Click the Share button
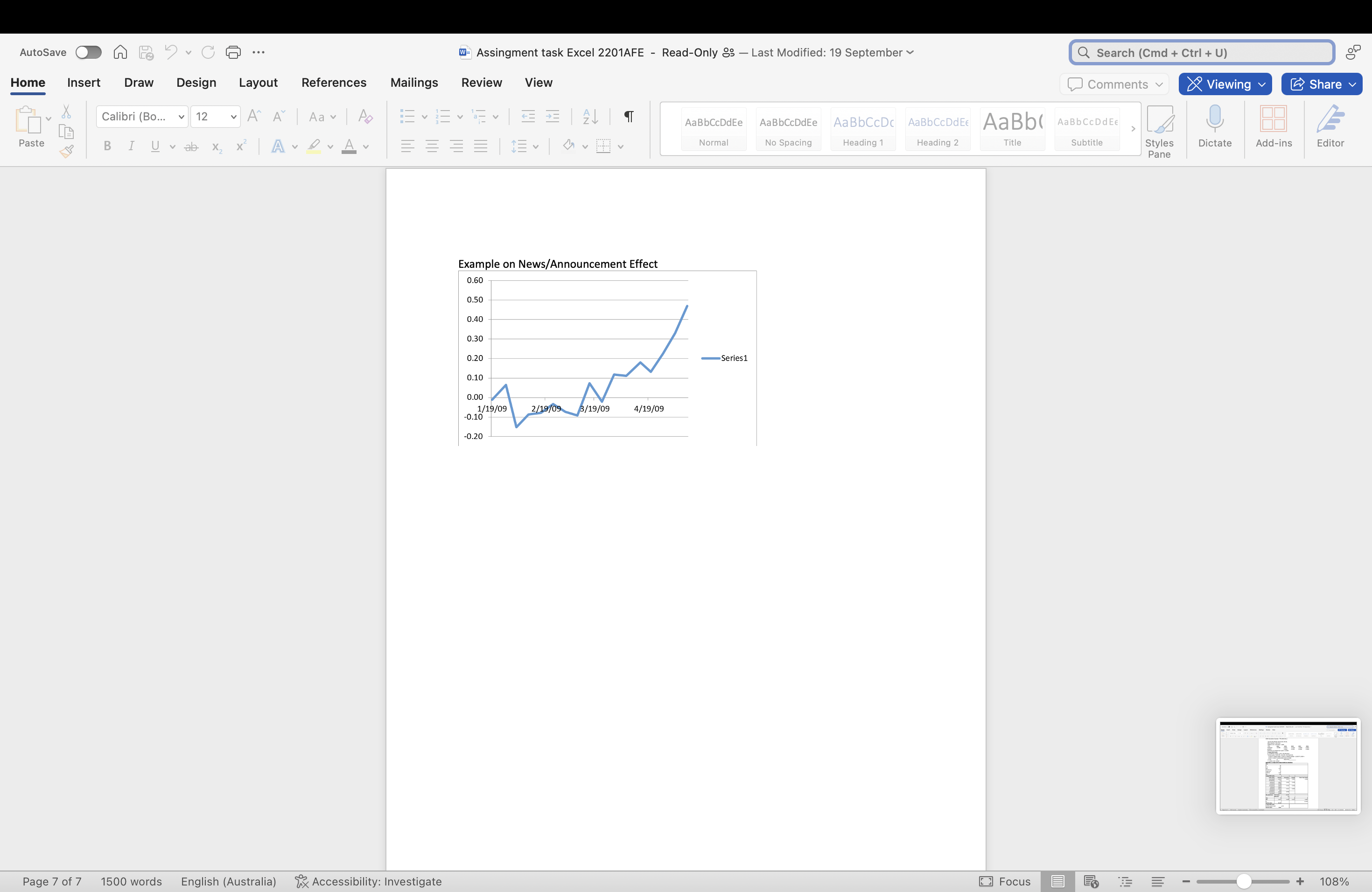 point(1321,84)
